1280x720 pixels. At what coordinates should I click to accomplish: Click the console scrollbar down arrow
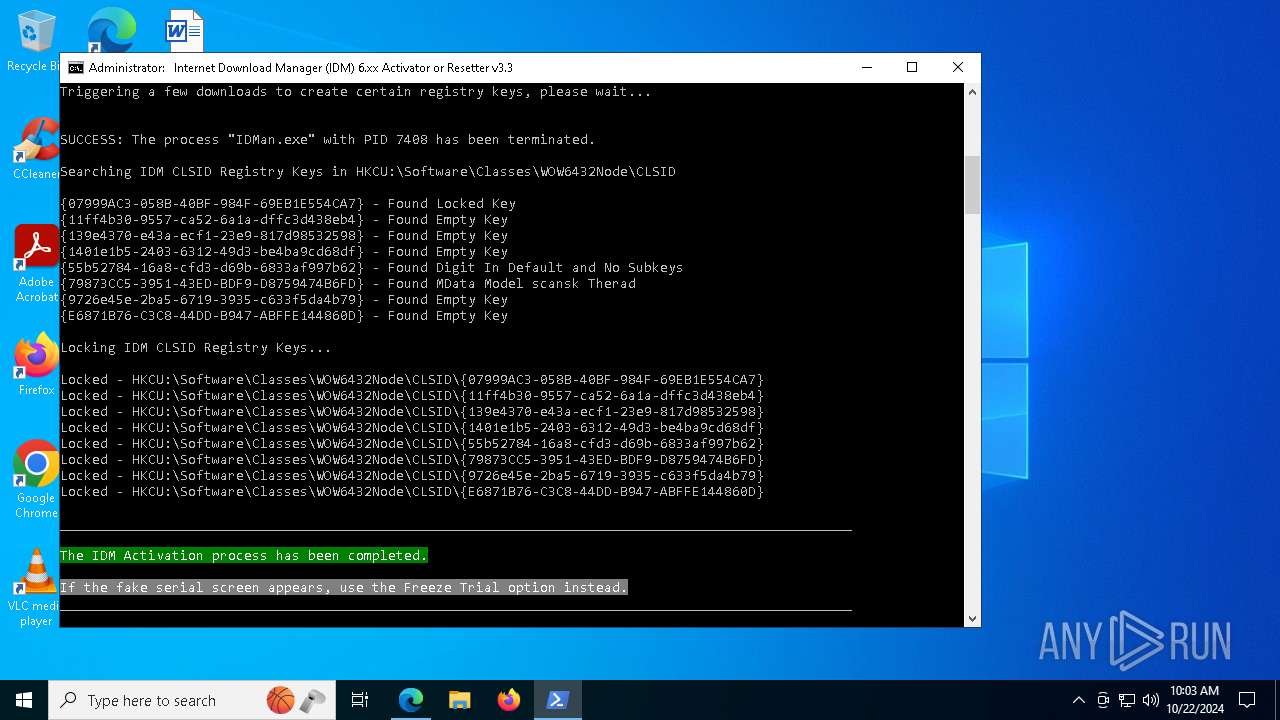pyautogui.click(x=972, y=618)
